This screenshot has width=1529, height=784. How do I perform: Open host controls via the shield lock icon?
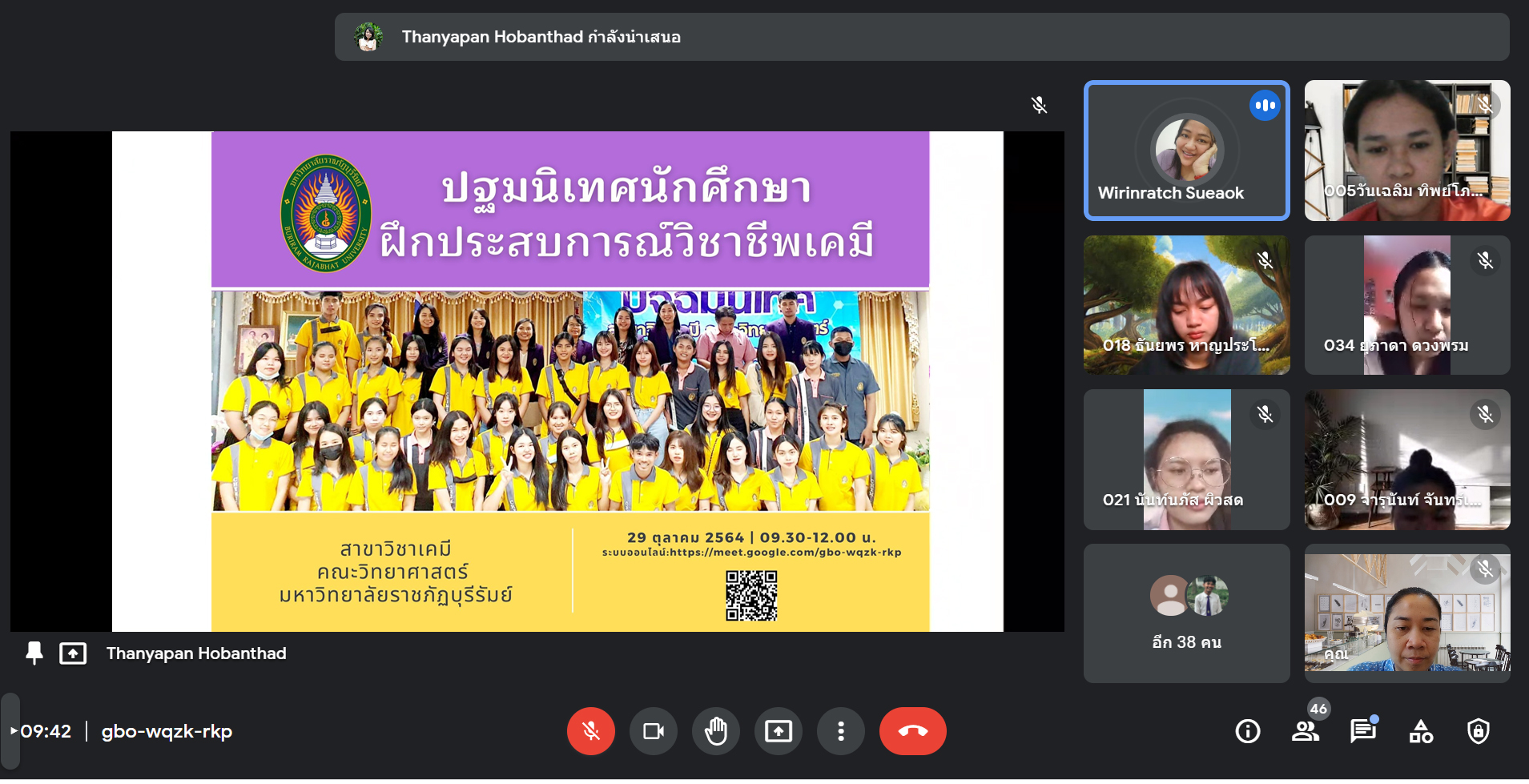tap(1479, 731)
